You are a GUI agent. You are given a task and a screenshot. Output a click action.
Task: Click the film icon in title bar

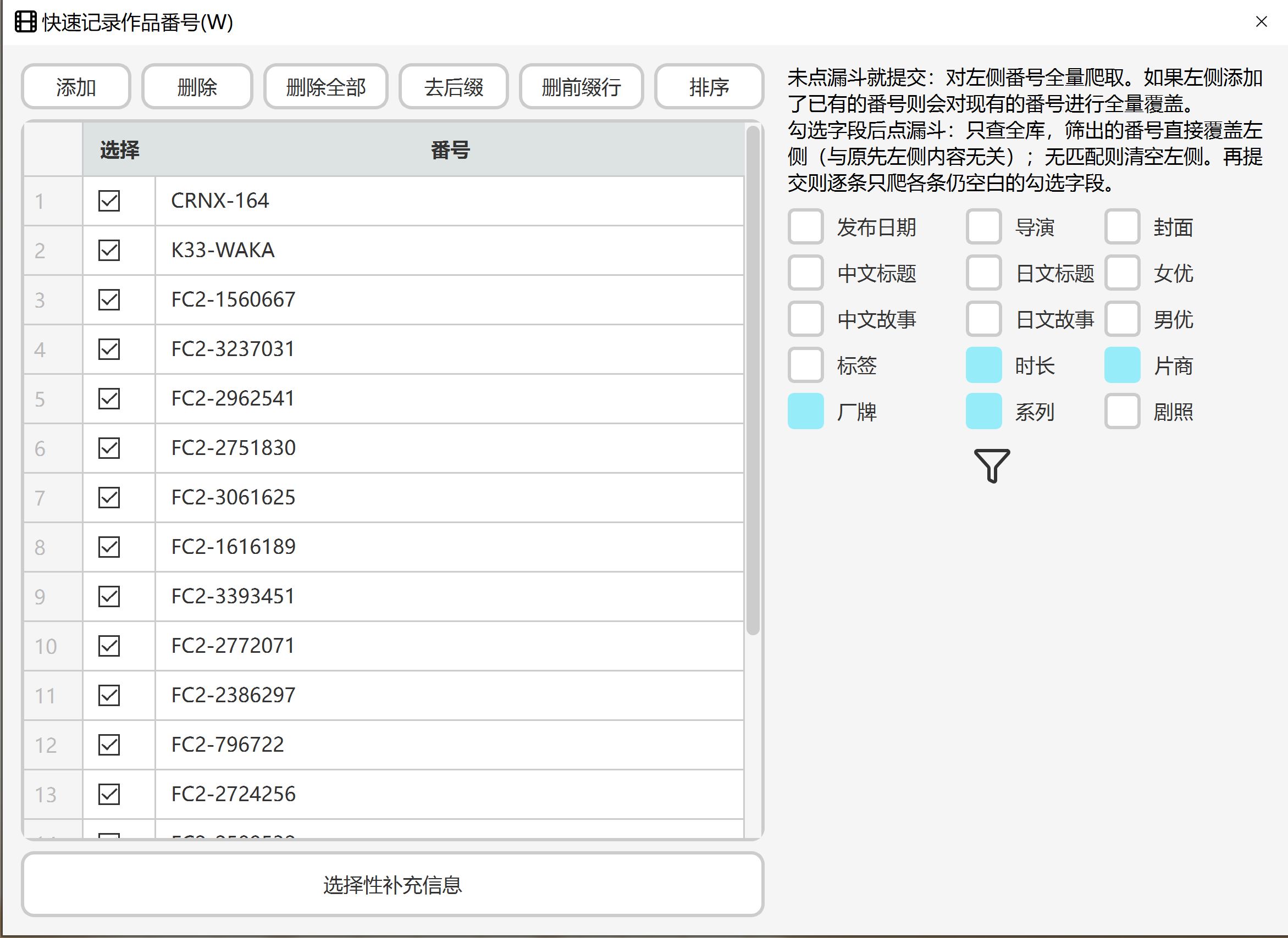click(25, 23)
